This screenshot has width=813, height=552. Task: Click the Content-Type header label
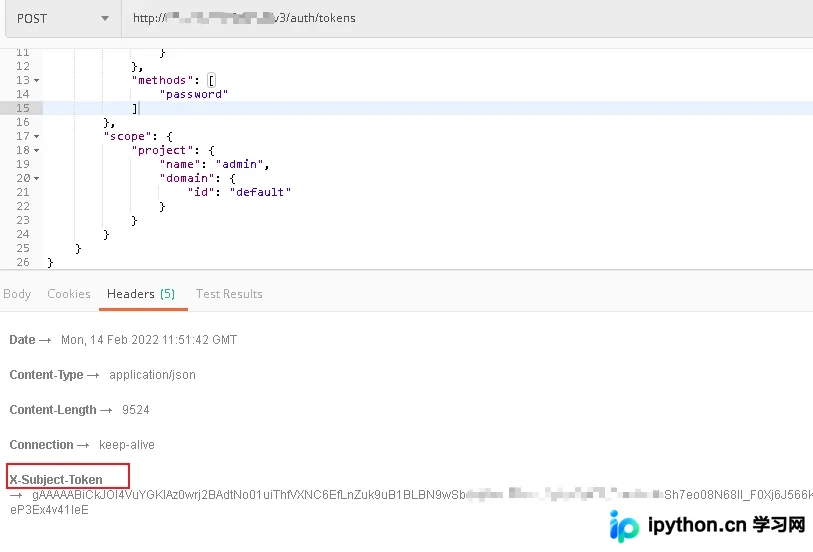point(46,375)
